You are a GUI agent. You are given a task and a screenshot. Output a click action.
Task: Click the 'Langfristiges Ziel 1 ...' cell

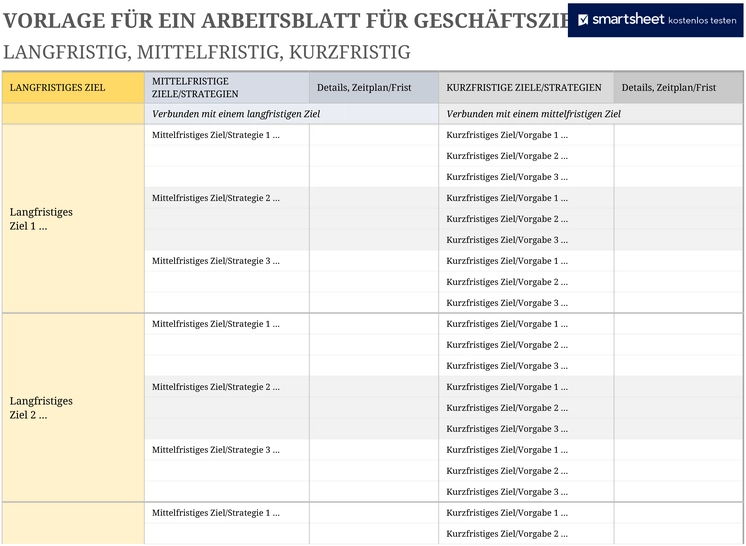(x=73, y=219)
